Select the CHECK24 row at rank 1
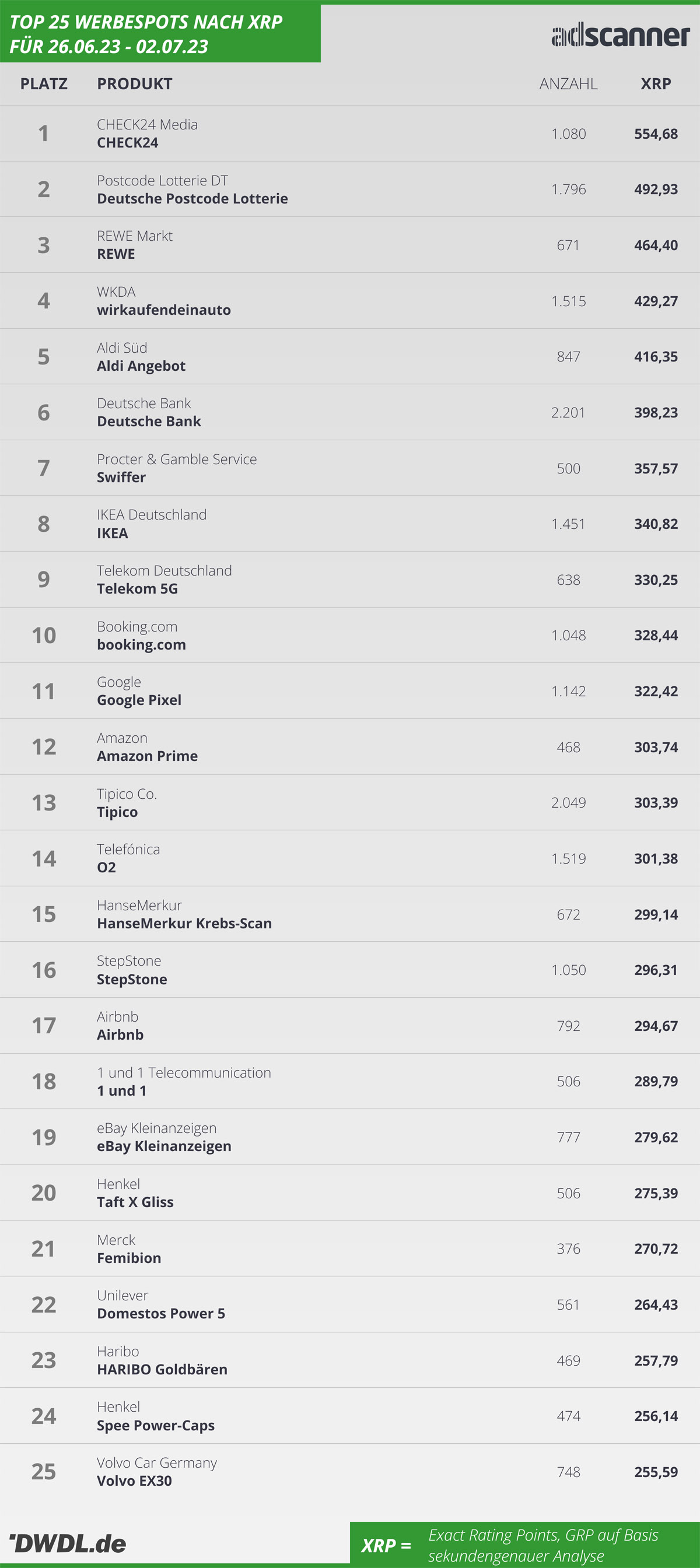This screenshot has width=700, height=1568. pyautogui.click(x=350, y=134)
